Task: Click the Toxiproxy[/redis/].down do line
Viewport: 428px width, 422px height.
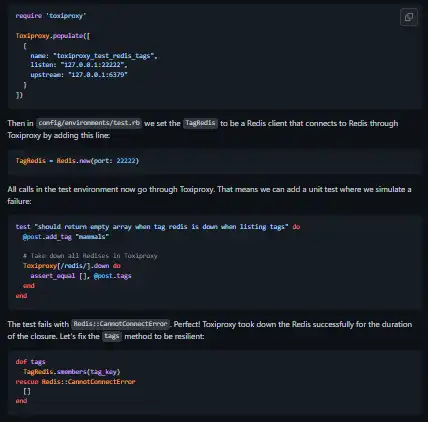Action: click(71, 266)
